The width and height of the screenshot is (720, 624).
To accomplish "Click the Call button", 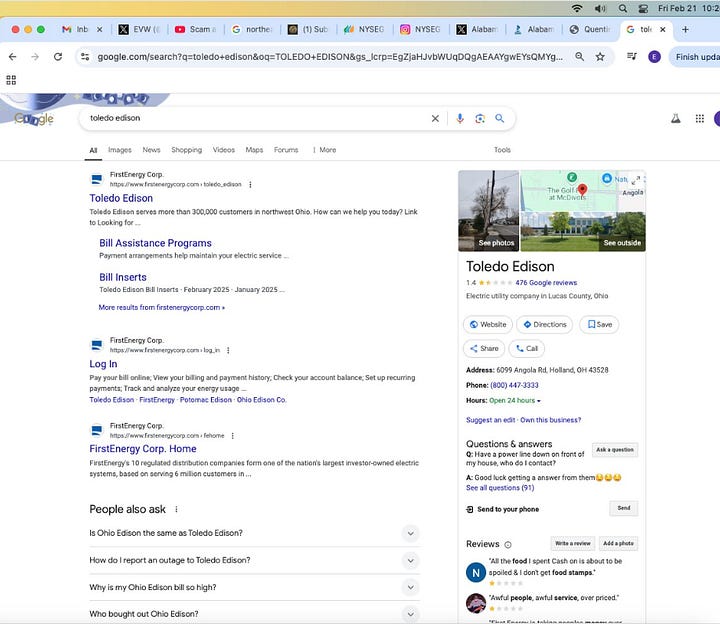I will 527,349.
